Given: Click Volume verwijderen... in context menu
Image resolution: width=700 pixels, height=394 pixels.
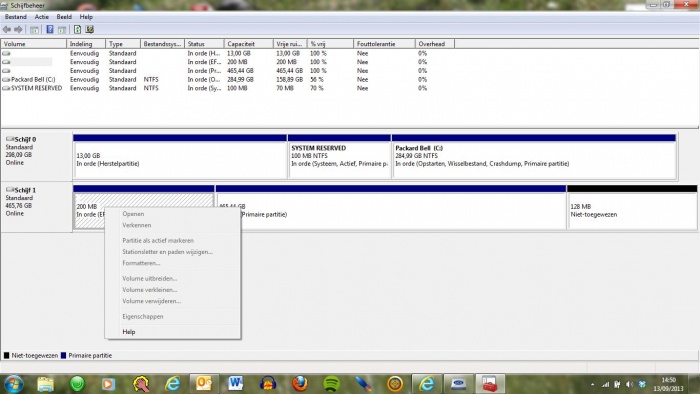Looking at the screenshot, I should coord(151,301).
